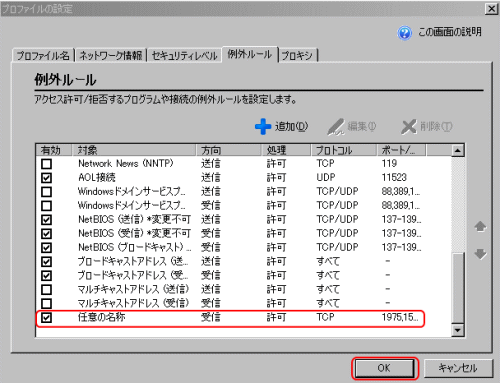Click the rule list scrollbar thumb
The height and width of the screenshot is (383, 500).
click(x=458, y=288)
